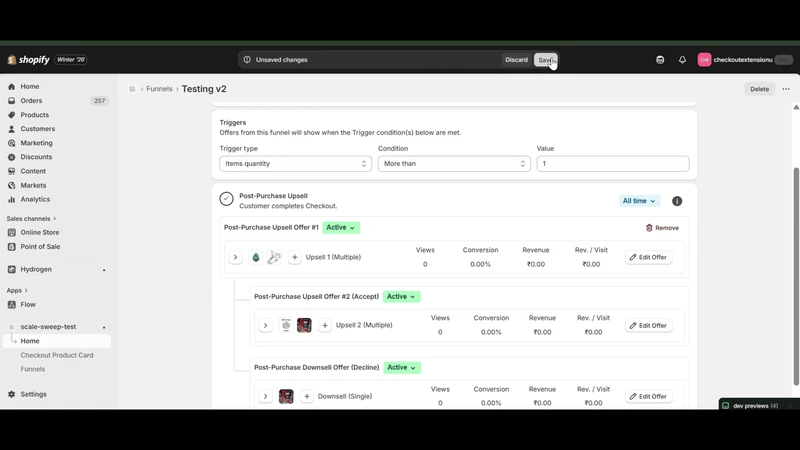The width and height of the screenshot is (800, 450).
Task: Select Home under scale-sweep-test
Action: point(58,341)
